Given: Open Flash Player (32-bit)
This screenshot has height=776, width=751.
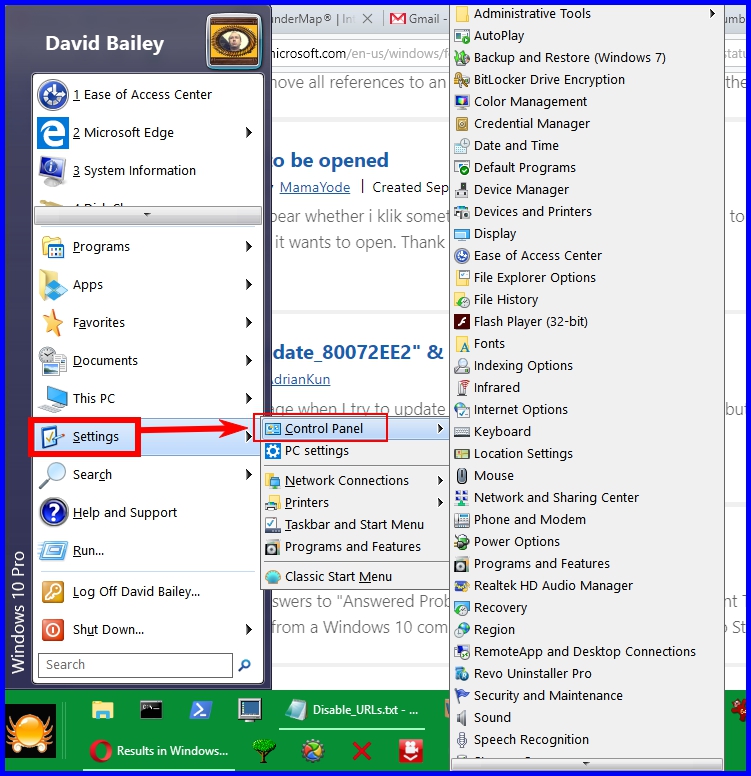Looking at the screenshot, I should click(587, 322).
